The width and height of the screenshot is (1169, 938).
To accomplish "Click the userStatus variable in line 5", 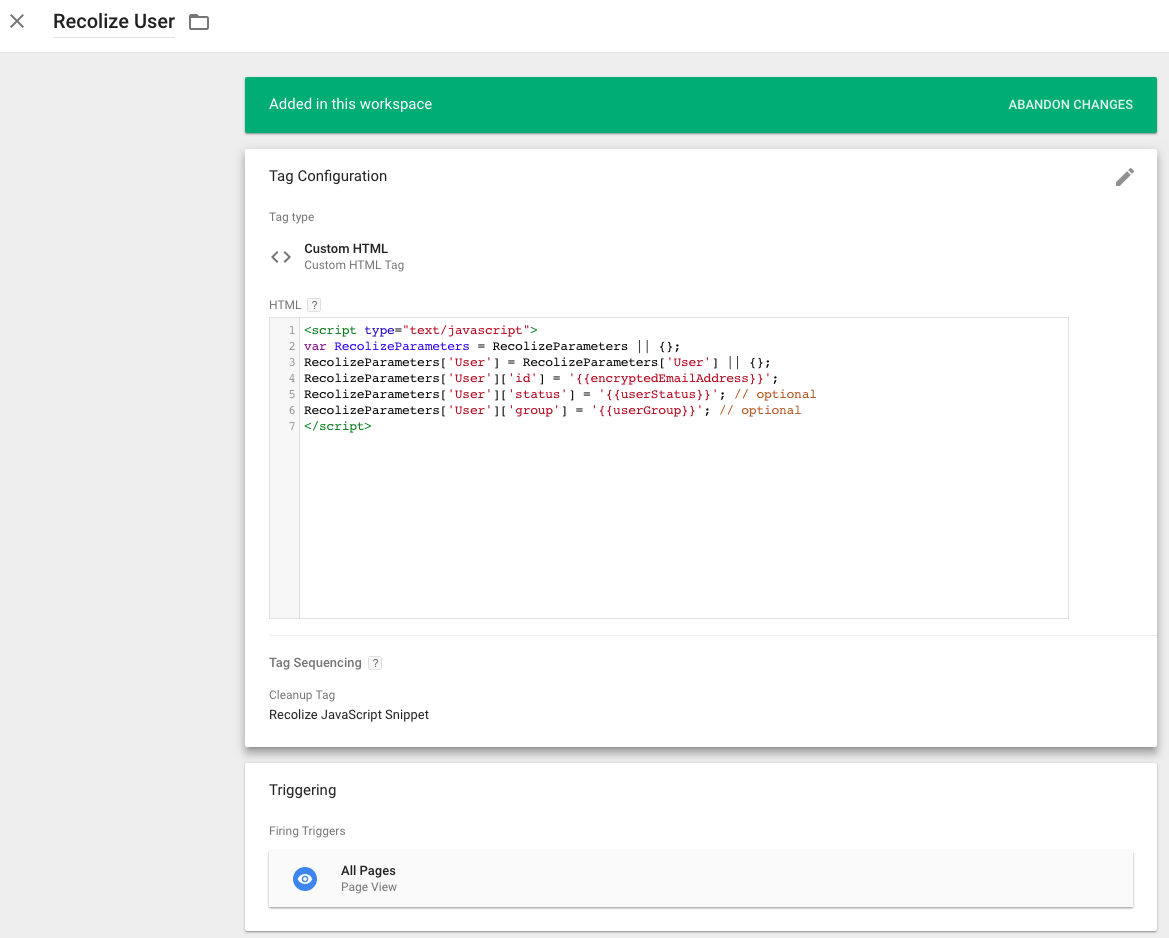I will coord(658,394).
